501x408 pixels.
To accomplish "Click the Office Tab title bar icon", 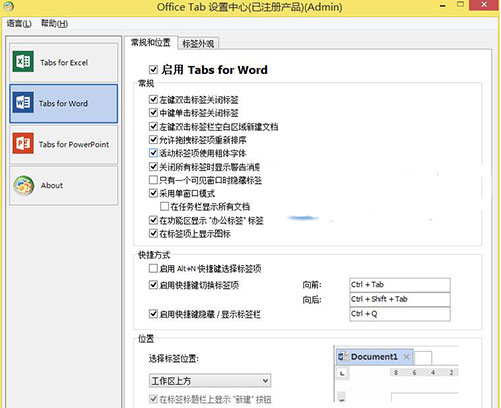I will click(x=9, y=6).
